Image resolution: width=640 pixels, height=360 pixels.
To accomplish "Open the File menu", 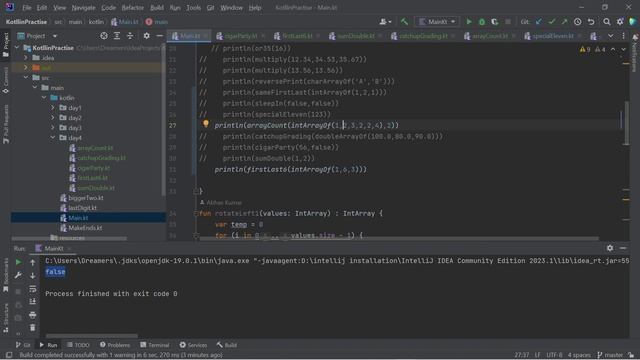I will coord(27,7).
